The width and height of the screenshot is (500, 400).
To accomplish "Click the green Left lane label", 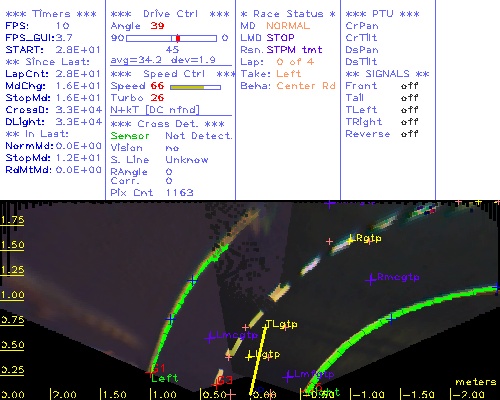I will 165,378.
